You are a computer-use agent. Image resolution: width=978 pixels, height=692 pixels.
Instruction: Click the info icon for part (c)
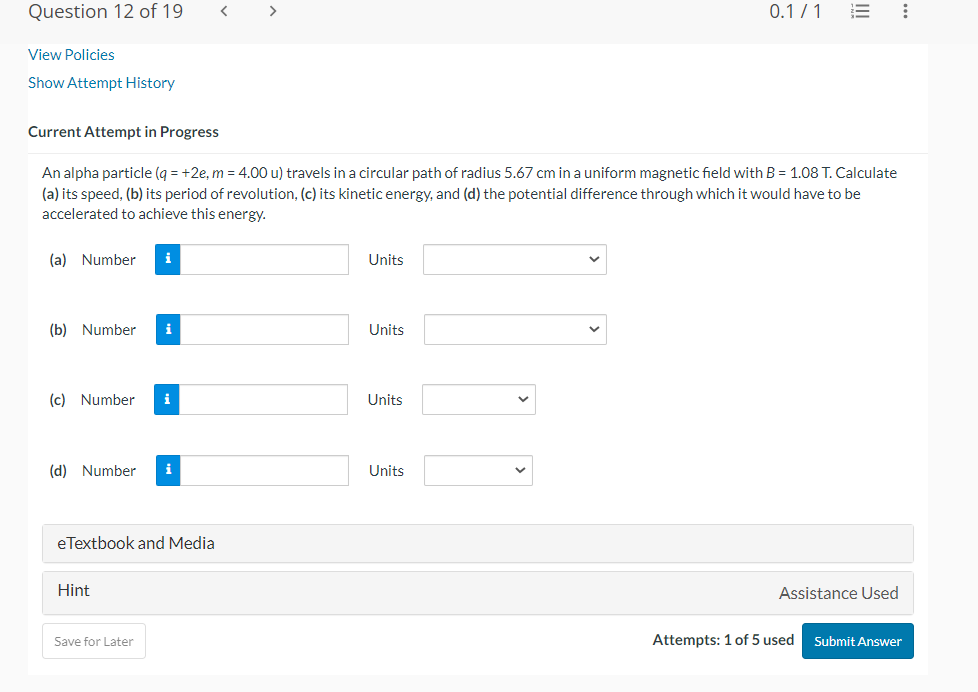point(167,399)
